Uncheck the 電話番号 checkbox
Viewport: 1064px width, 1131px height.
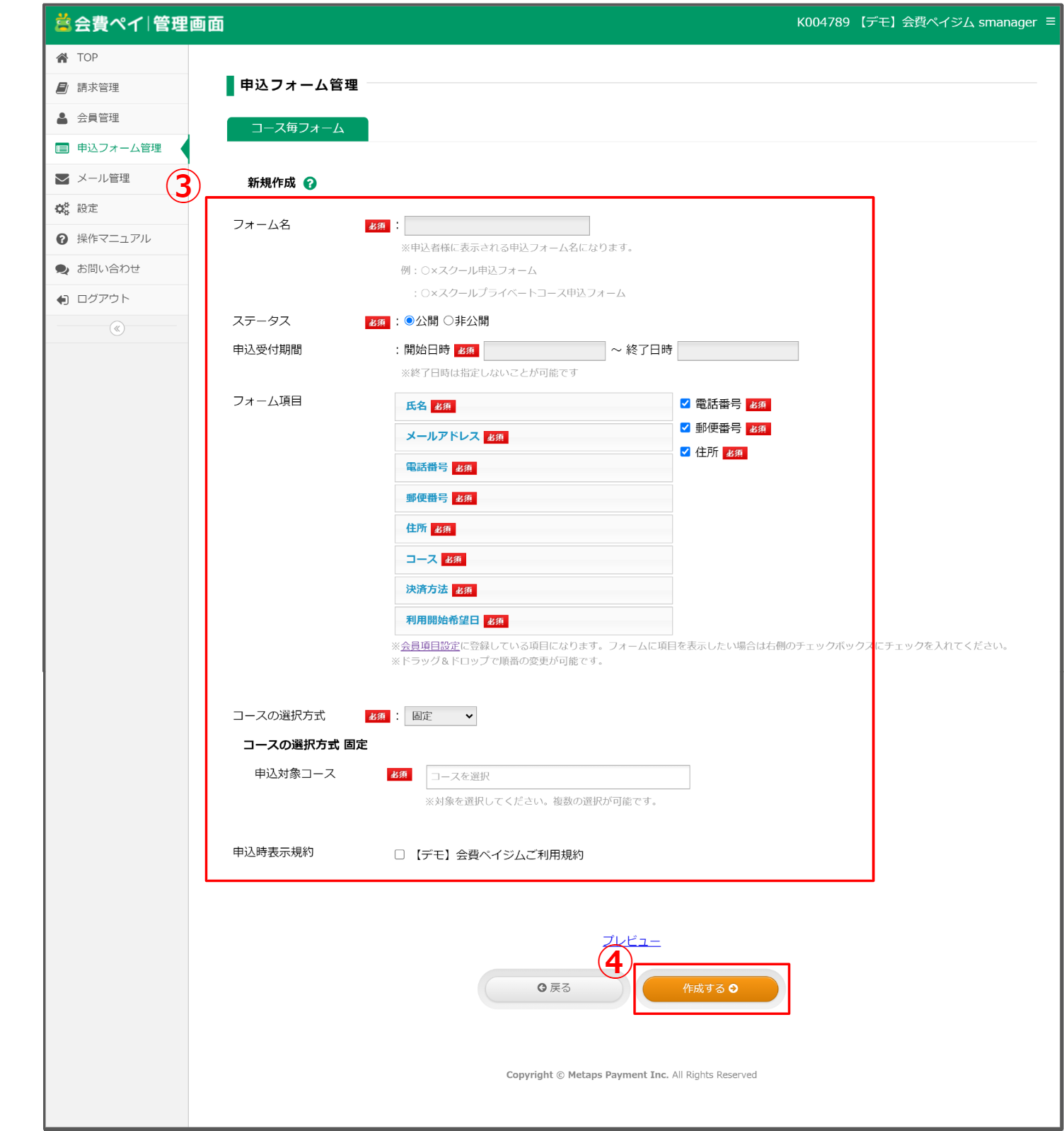click(x=686, y=403)
